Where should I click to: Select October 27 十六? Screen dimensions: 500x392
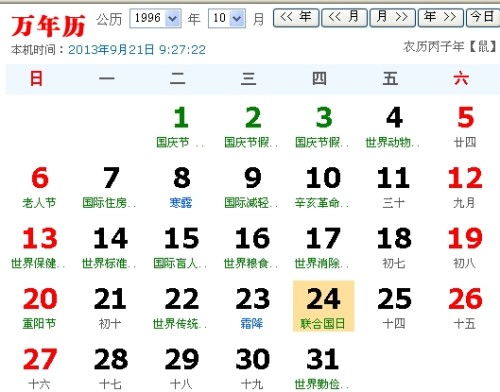click(x=39, y=368)
